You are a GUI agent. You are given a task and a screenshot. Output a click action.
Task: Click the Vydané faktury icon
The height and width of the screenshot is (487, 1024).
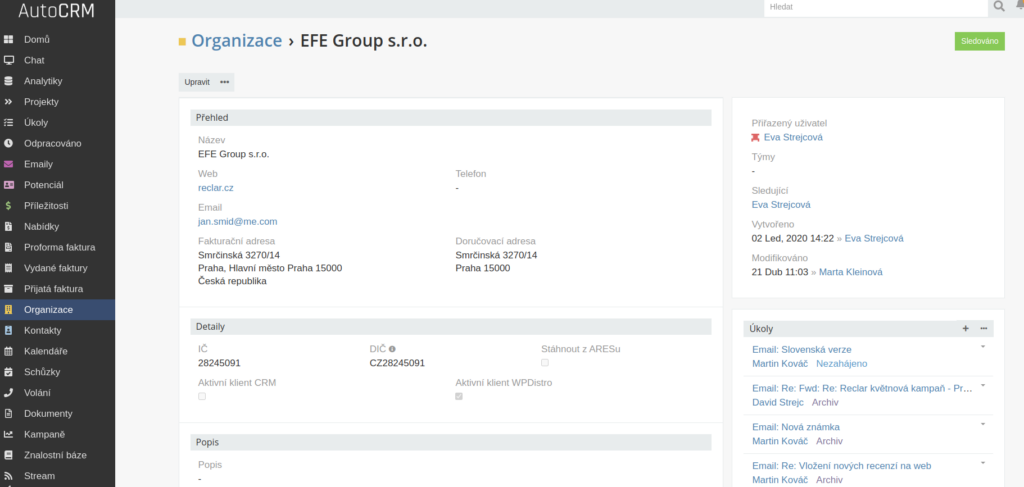pyautogui.click(x=8, y=268)
